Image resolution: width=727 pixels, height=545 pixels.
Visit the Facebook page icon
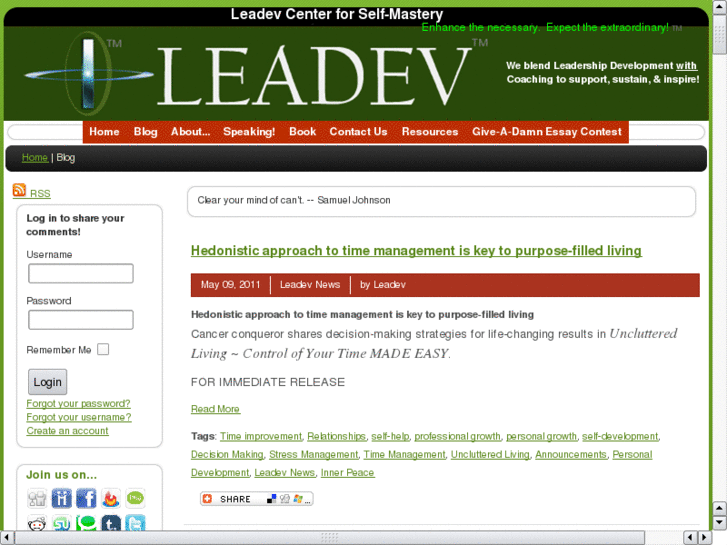click(x=86, y=499)
